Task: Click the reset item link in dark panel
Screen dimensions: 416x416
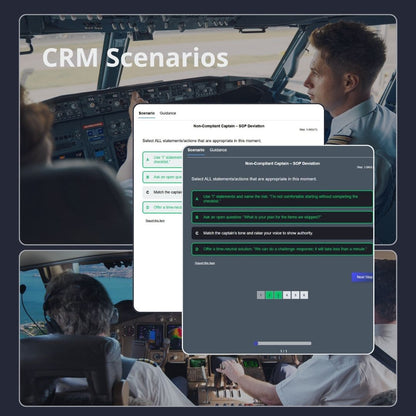Action: pyautogui.click(x=205, y=263)
